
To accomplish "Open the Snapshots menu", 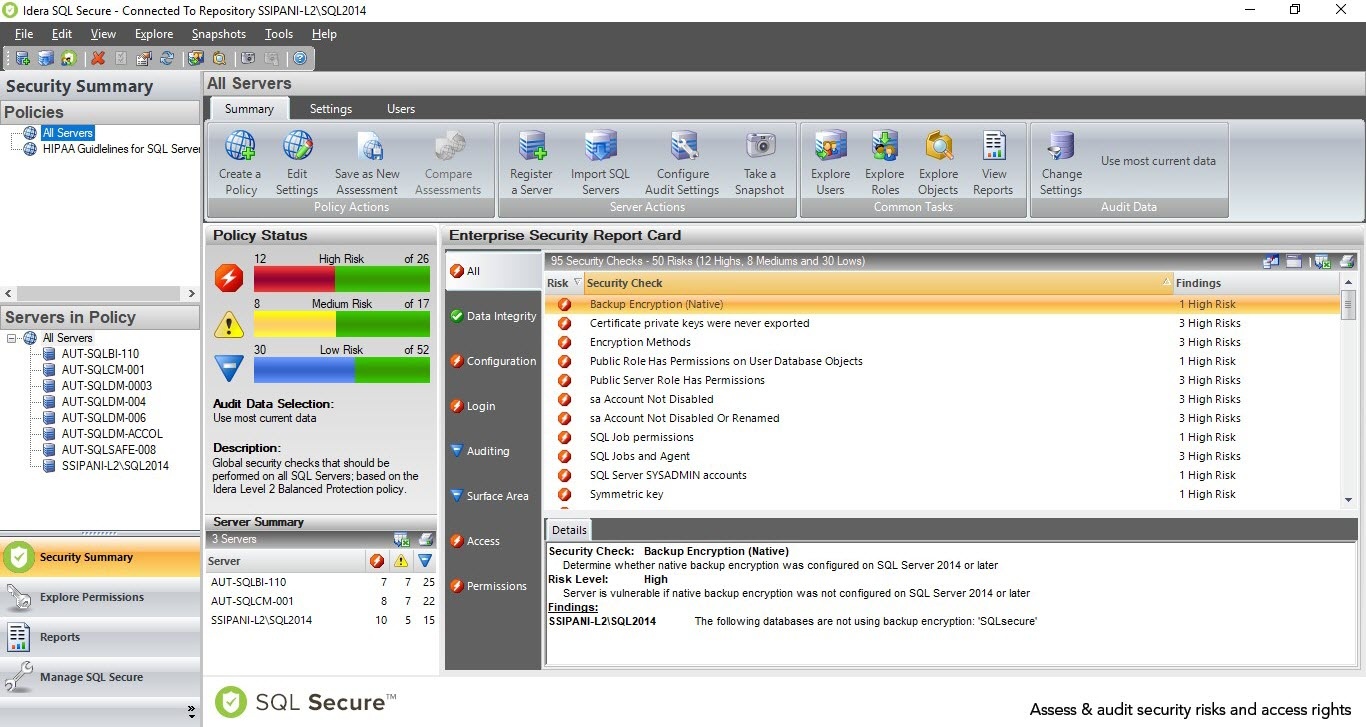I will coord(221,34).
